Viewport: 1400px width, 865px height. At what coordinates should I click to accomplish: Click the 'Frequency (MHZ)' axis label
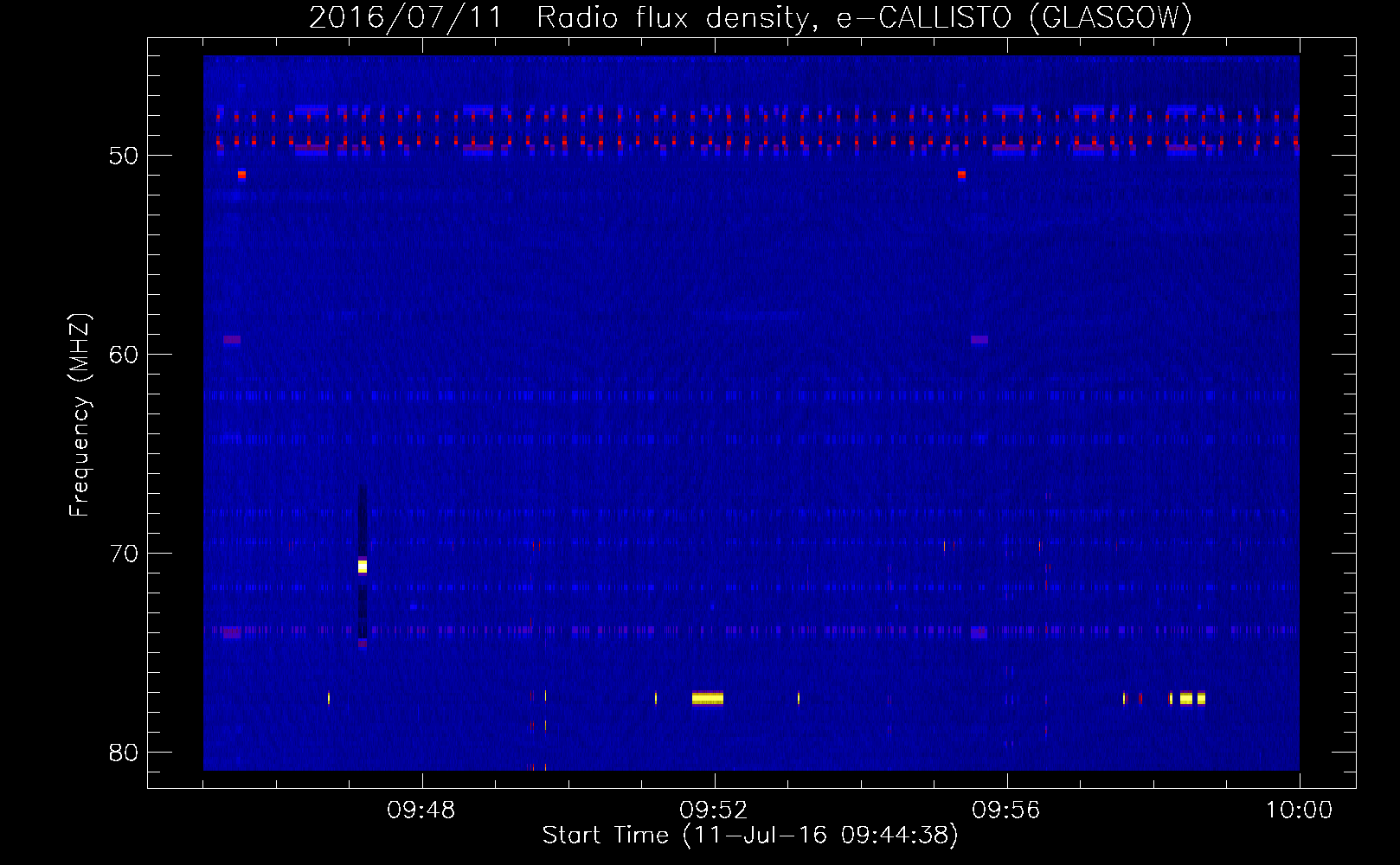pyautogui.click(x=80, y=415)
